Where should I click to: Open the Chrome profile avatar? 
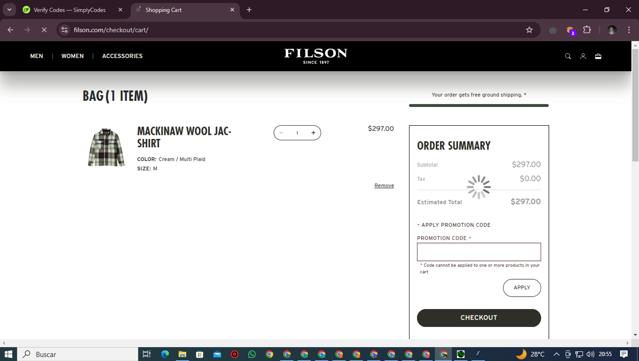point(611,30)
